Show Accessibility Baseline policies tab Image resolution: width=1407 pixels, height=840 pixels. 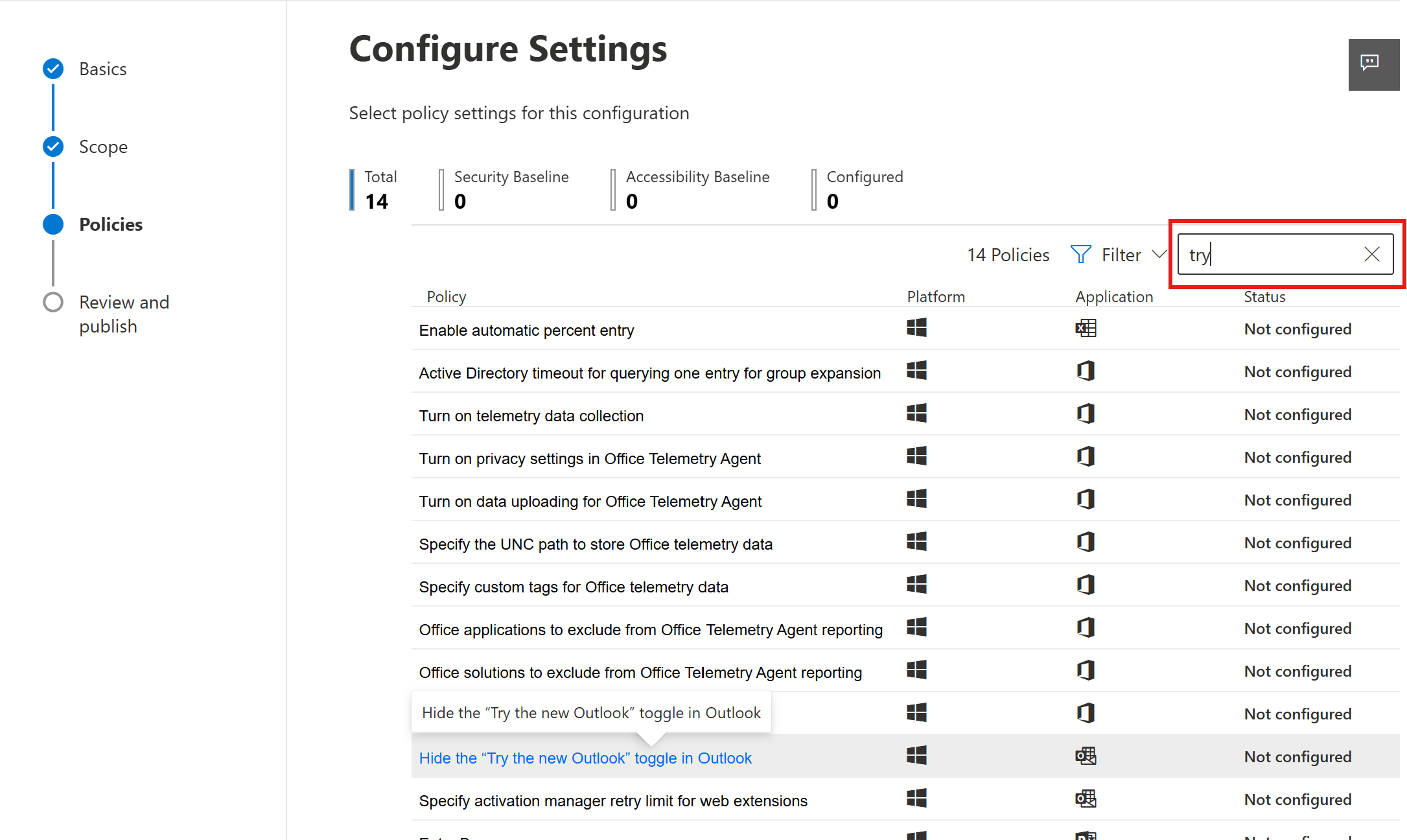pyautogui.click(x=697, y=189)
